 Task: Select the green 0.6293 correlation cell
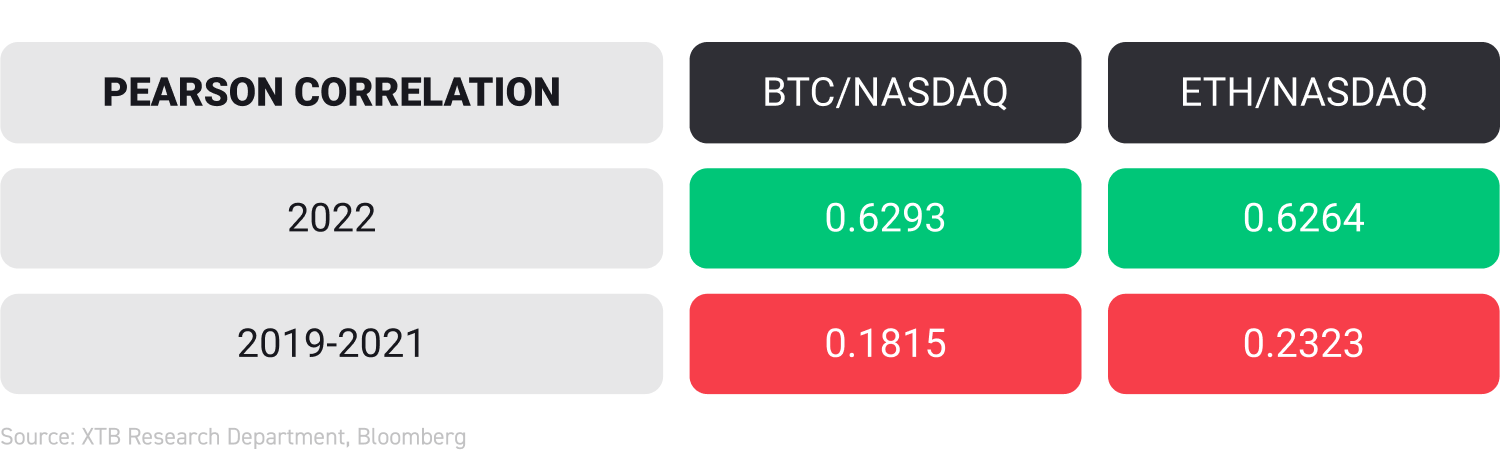[x=885, y=218]
